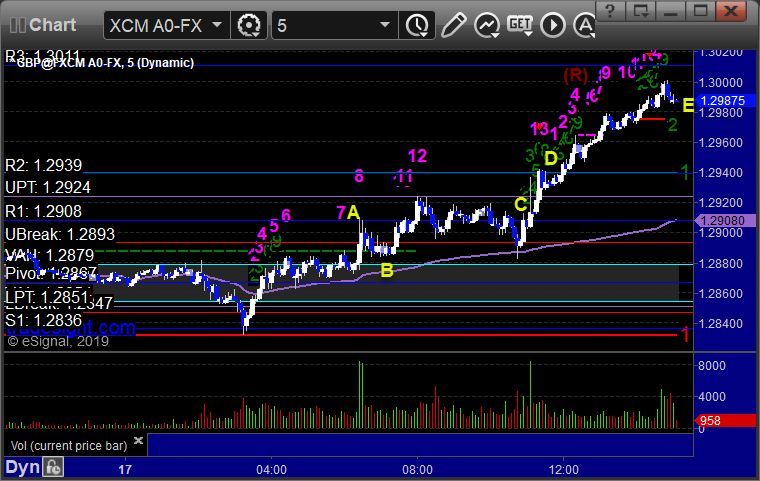Click the R1: 1.2908 level label

[44, 211]
